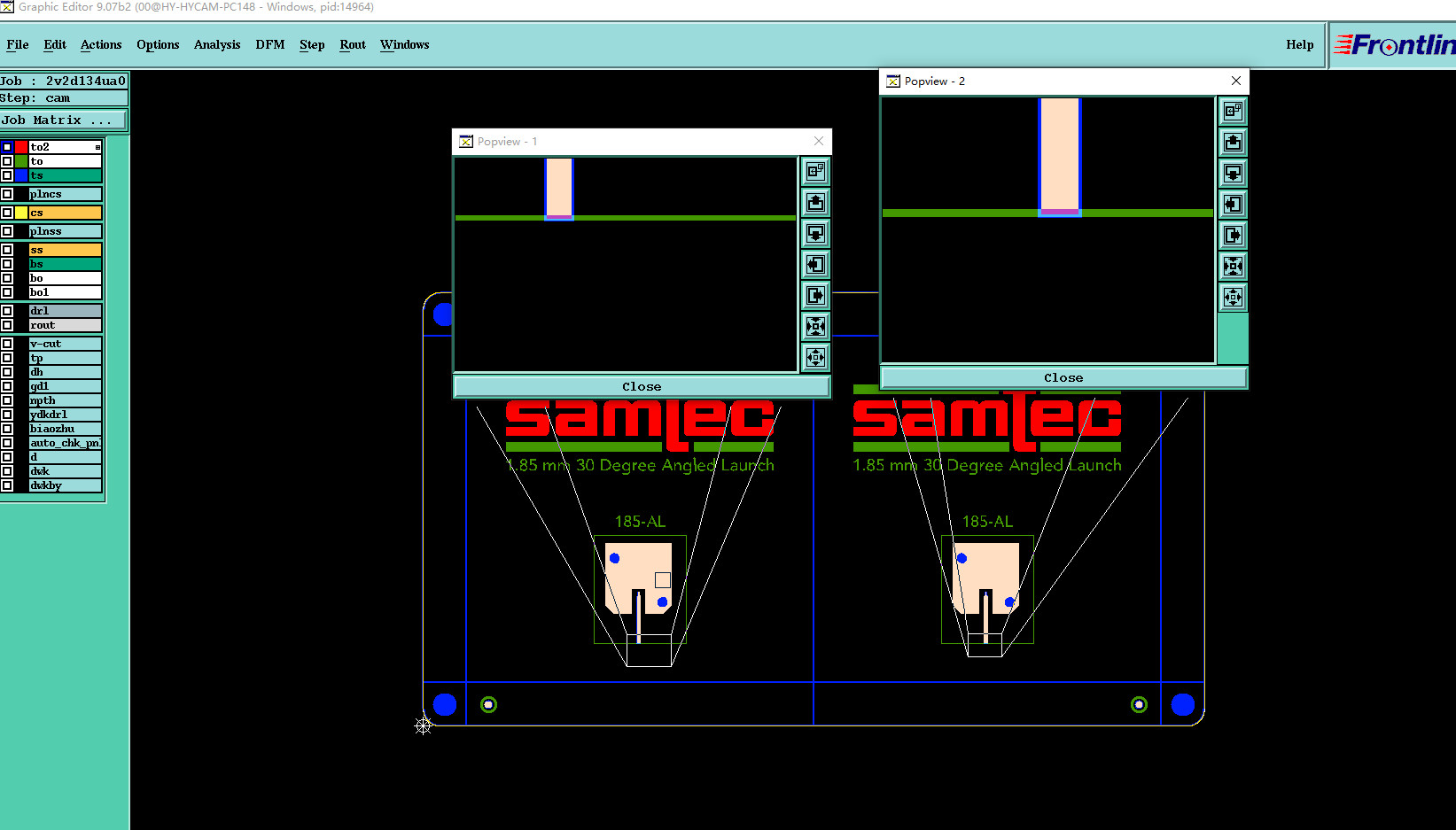This screenshot has height=830, width=1456.
Task: Pan left in Popview 1
Action: point(815,264)
